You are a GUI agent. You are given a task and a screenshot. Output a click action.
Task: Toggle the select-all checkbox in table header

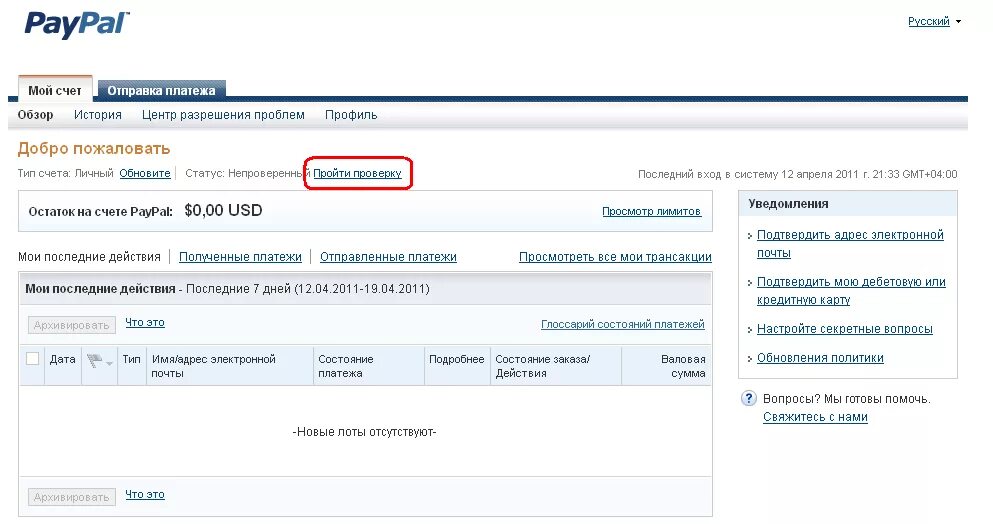(x=32, y=359)
